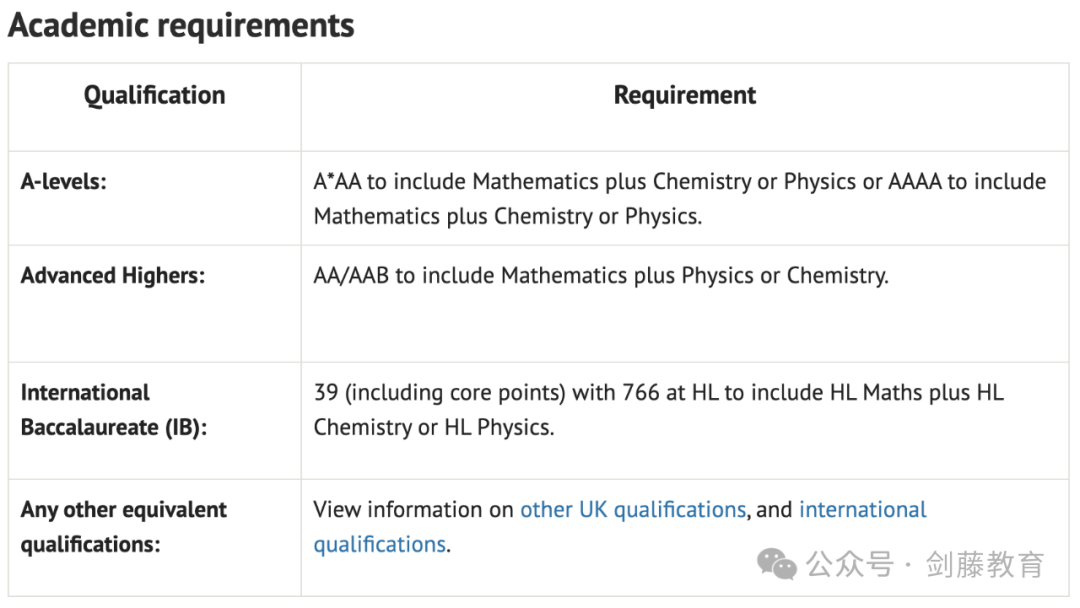Image resolution: width=1080 pixels, height=608 pixels.
Task: Select the Requirement column header
Action: (x=685, y=95)
